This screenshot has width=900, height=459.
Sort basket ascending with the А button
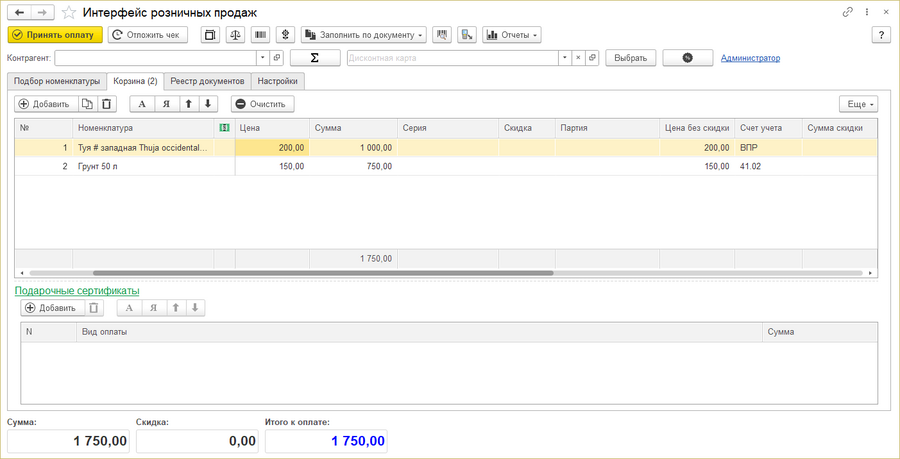click(142, 104)
